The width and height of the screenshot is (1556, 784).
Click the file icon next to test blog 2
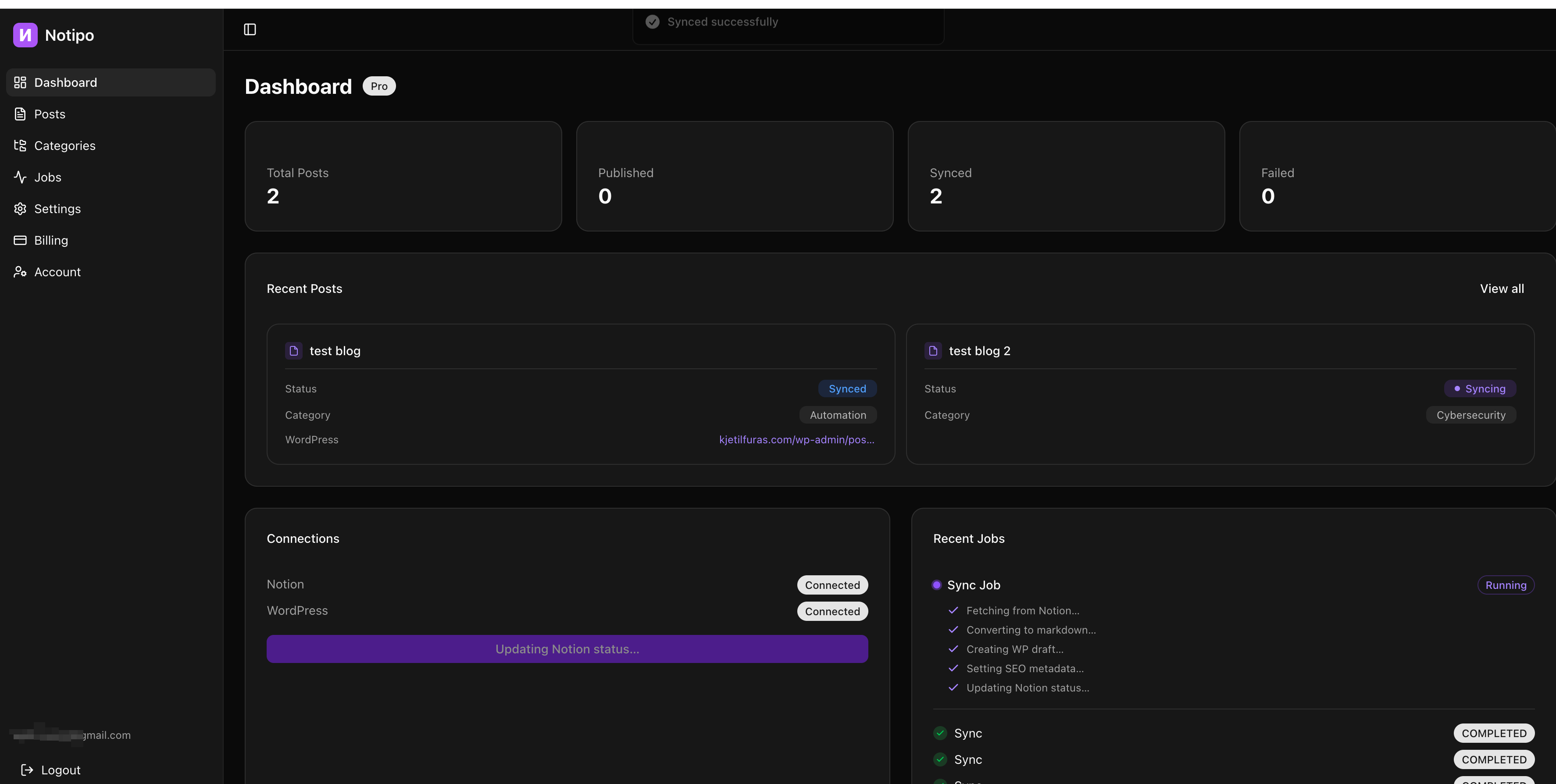[933, 350]
